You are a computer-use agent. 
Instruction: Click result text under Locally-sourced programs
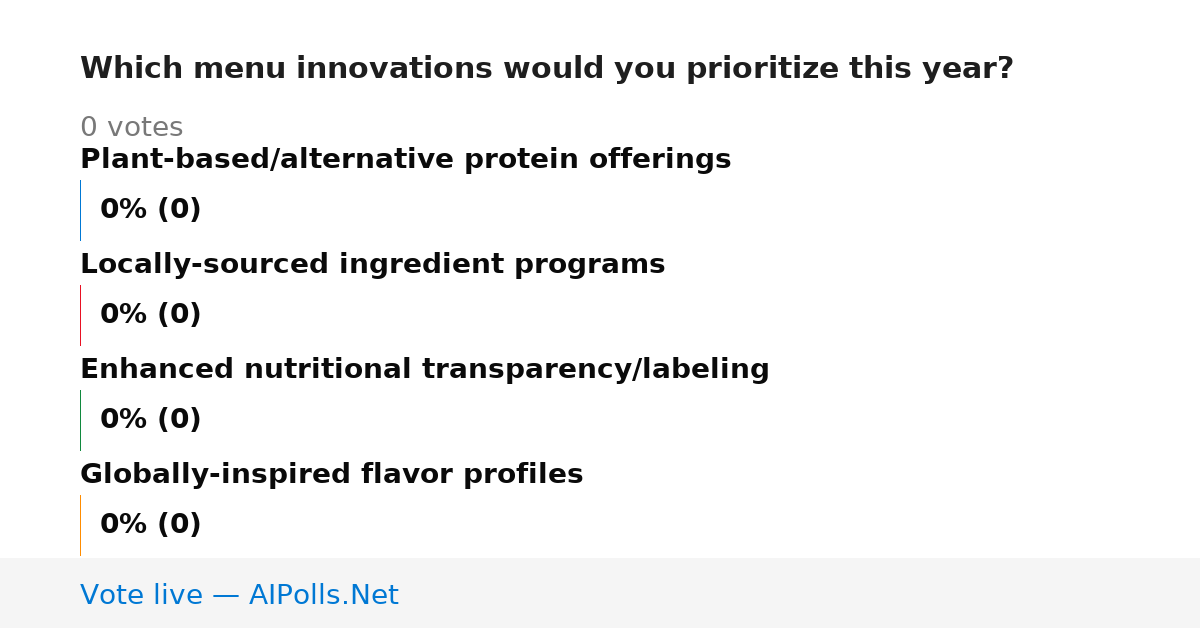coord(150,315)
